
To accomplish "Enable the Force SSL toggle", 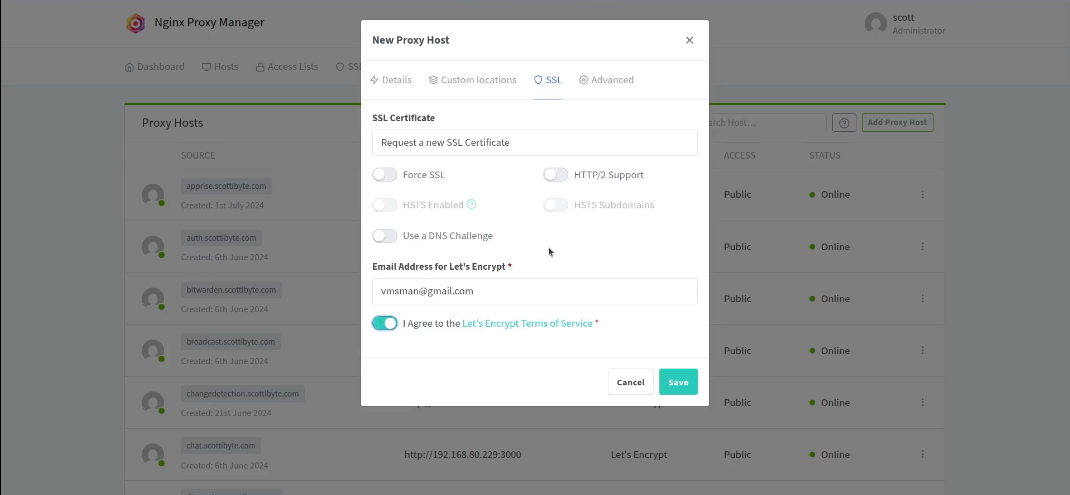I will click(385, 175).
